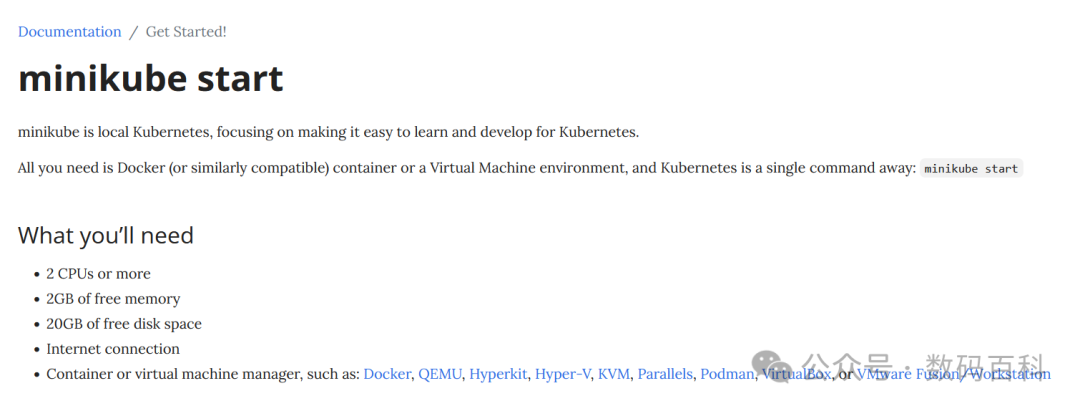
Task: Open the Podman link
Action: pyautogui.click(x=727, y=375)
